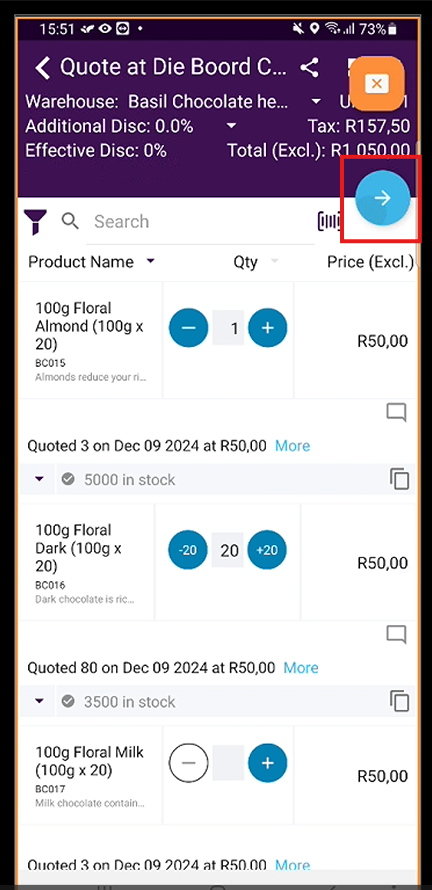Show More quote history for Floral Almond
The height and width of the screenshot is (890, 432).
coord(292,446)
